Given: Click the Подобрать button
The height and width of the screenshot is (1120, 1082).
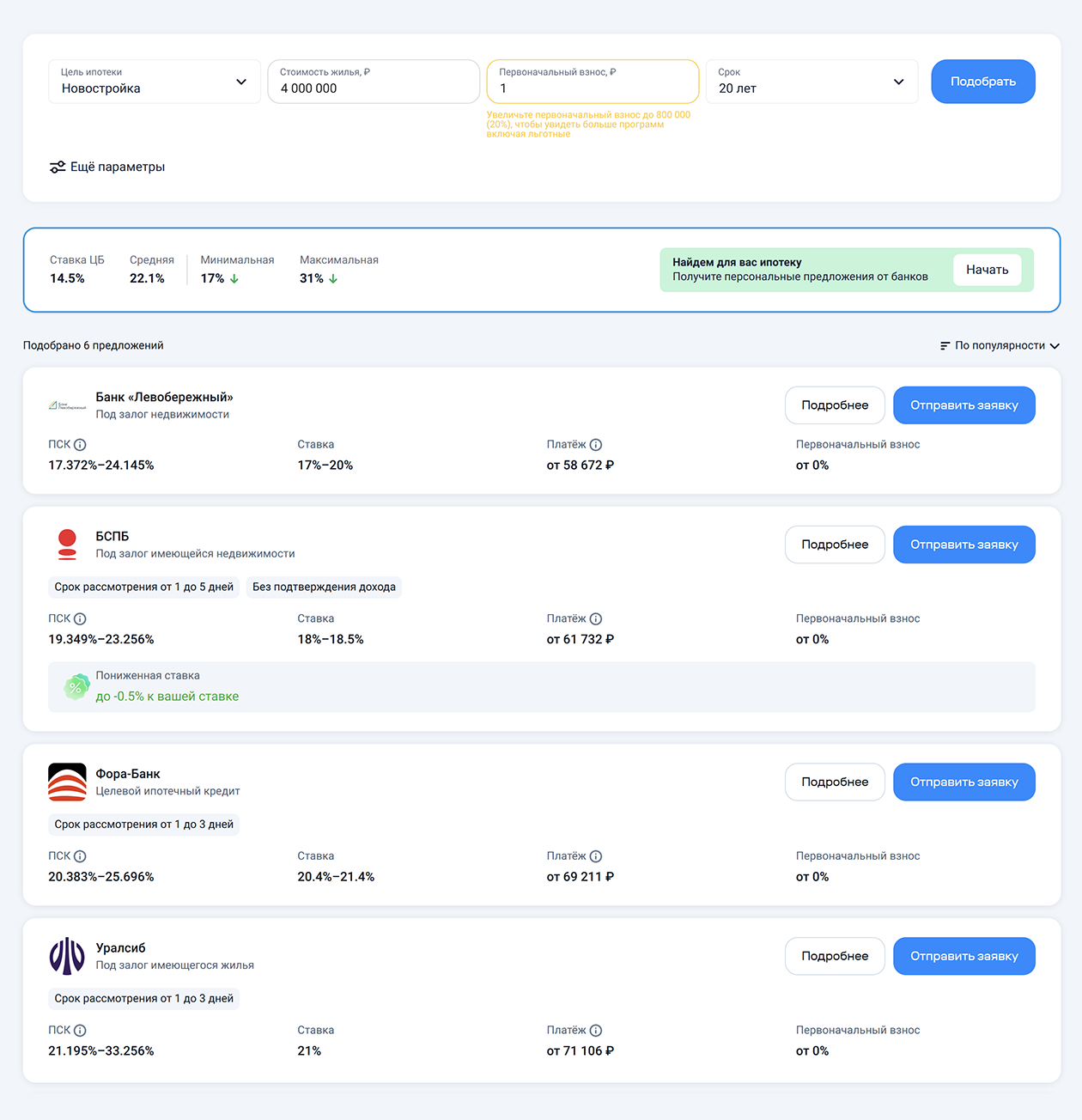Looking at the screenshot, I should (x=983, y=82).
